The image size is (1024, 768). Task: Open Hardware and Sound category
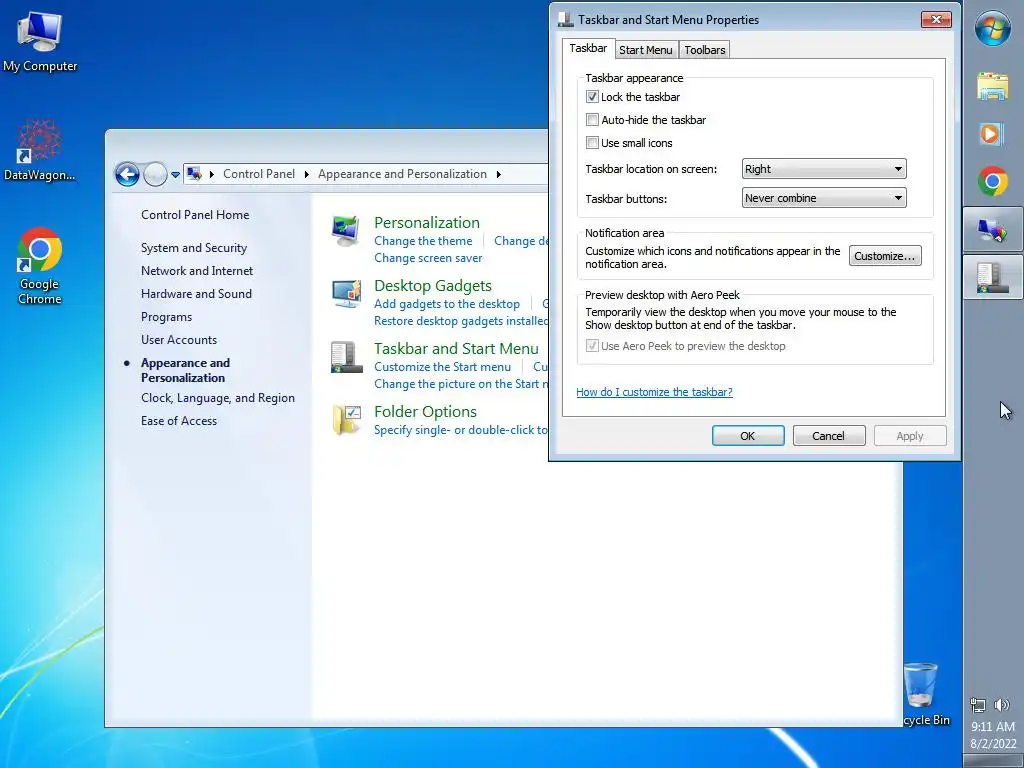(x=196, y=294)
